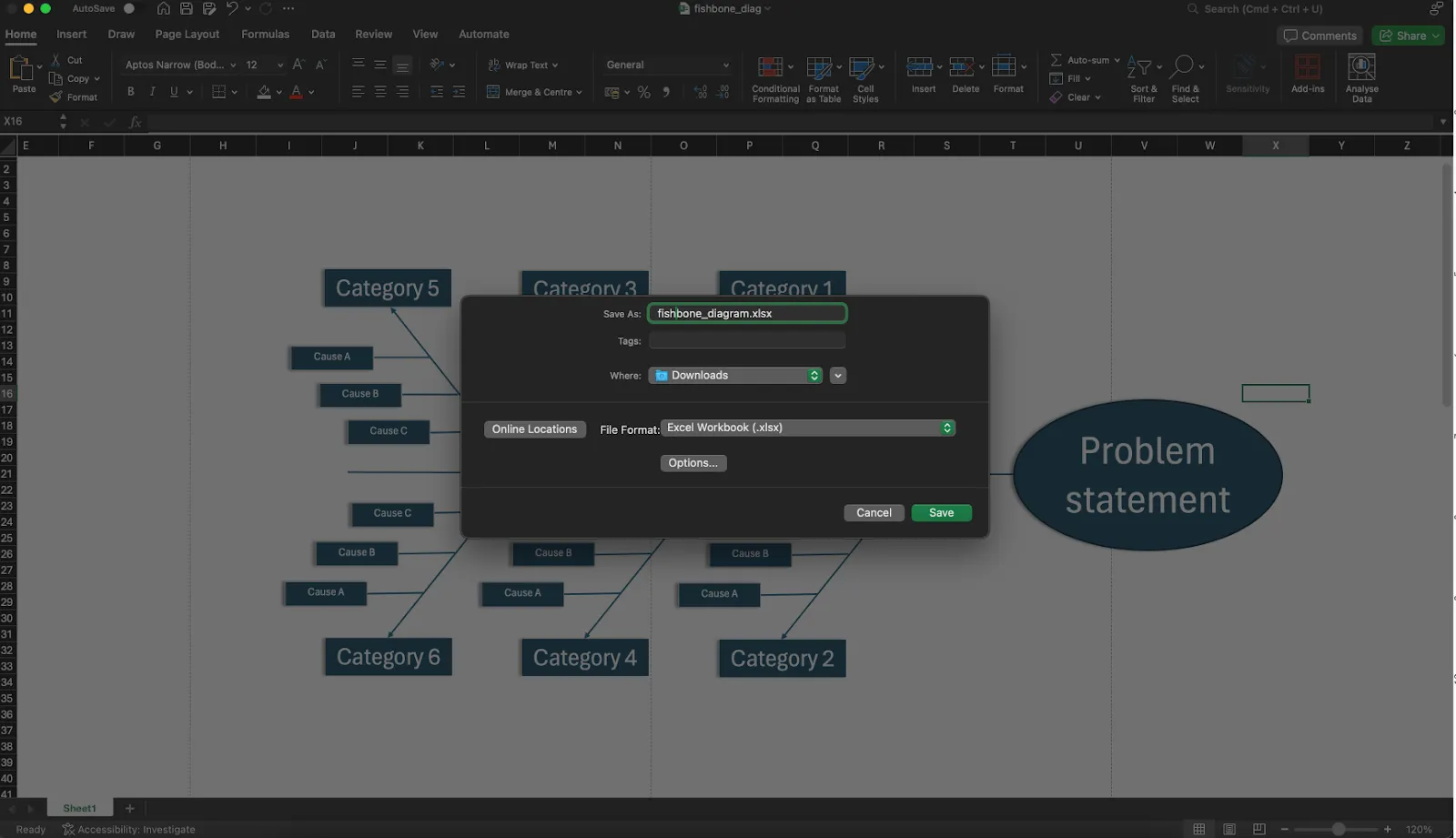Expand the save dialog with chevron button

(x=838, y=376)
